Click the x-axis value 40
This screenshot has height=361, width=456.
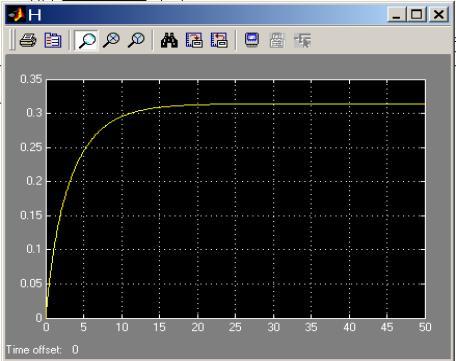(x=349, y=327)
